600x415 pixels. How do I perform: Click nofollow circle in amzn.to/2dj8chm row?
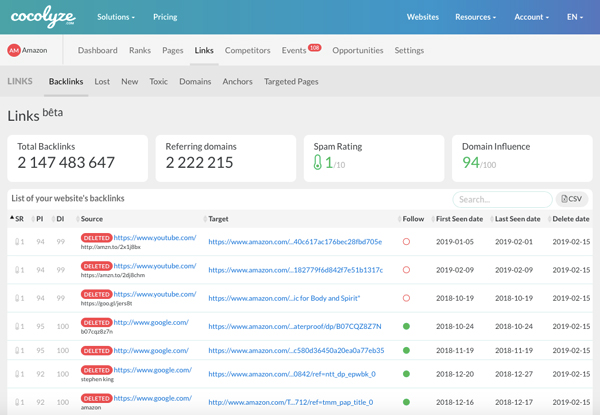(x=406, y=270)
